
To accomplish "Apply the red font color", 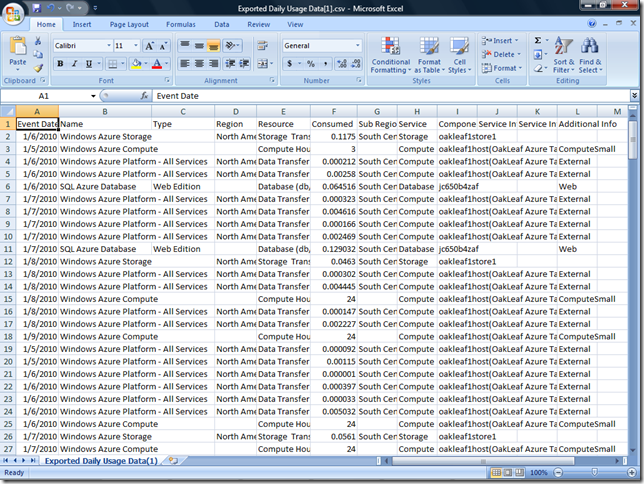I will [x=157, y=64].
